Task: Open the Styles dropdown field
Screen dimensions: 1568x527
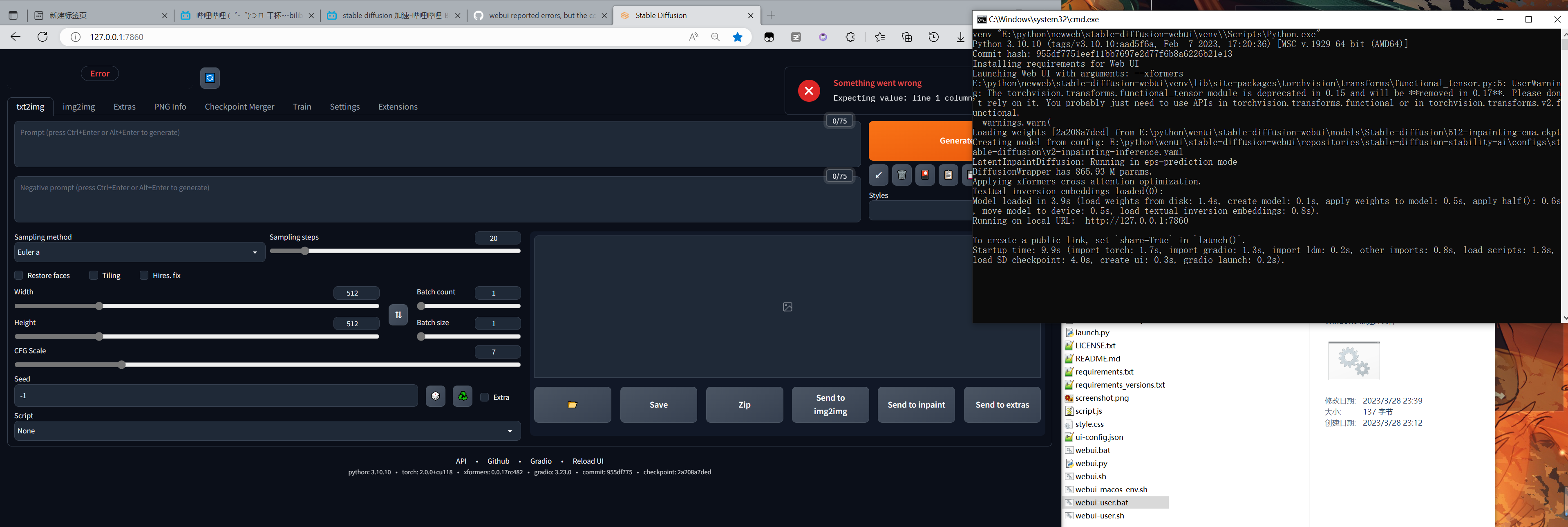Action: coord(920,210)
